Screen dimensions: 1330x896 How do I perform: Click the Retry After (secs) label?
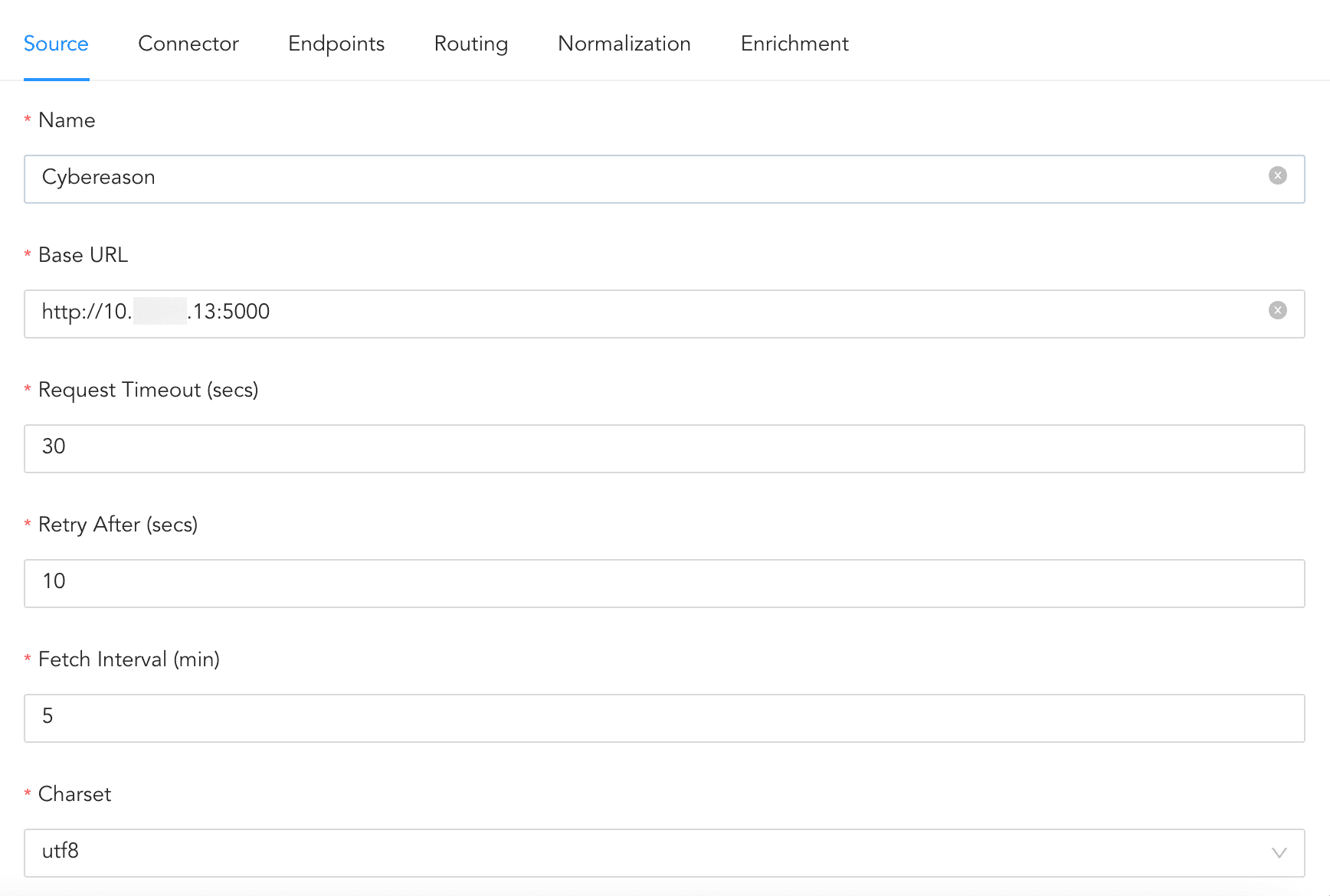tap(117, 525)
